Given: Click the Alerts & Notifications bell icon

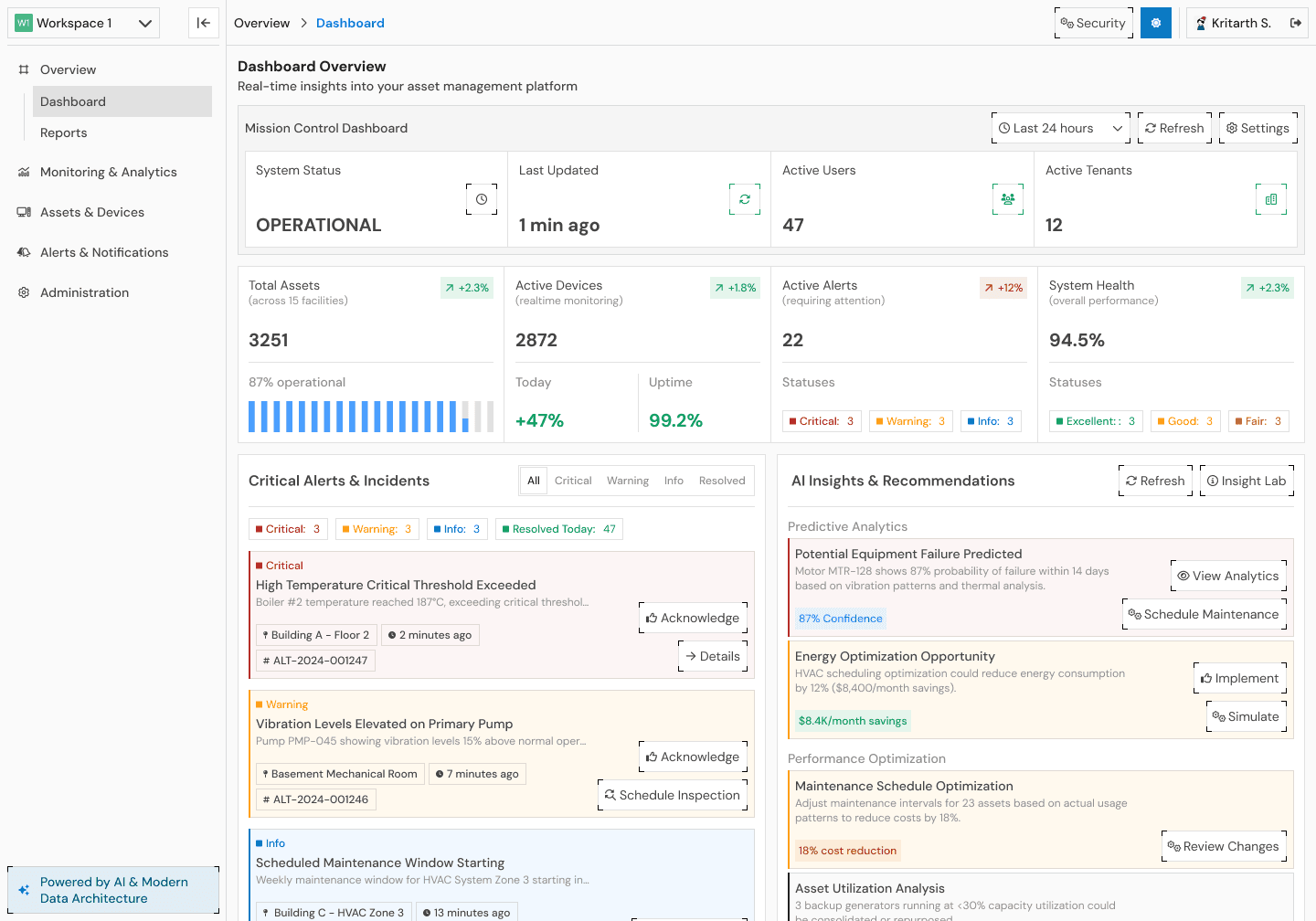Looking at the screenshot, I should (24, 252).
